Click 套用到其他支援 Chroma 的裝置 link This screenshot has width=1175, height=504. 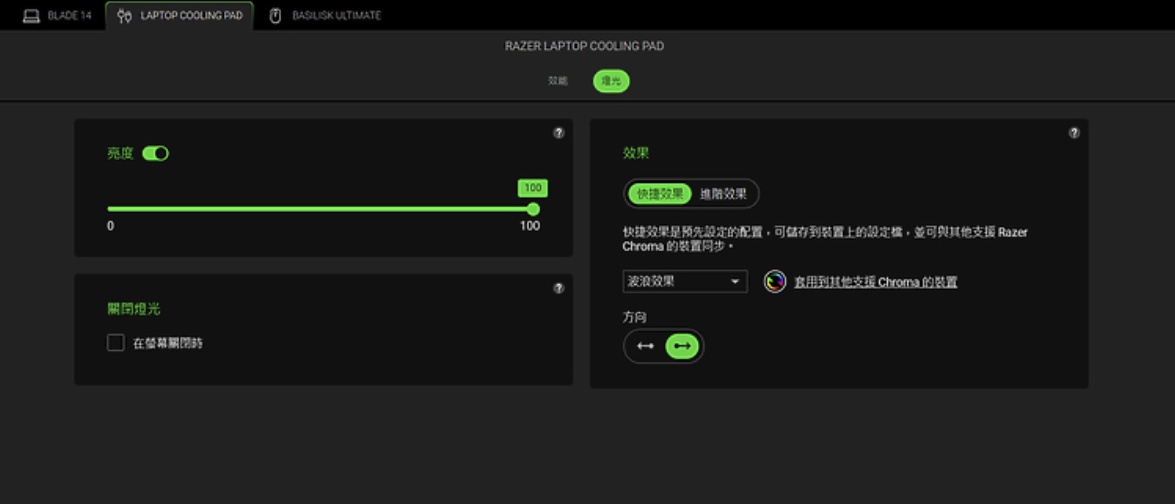coord(875,282)
